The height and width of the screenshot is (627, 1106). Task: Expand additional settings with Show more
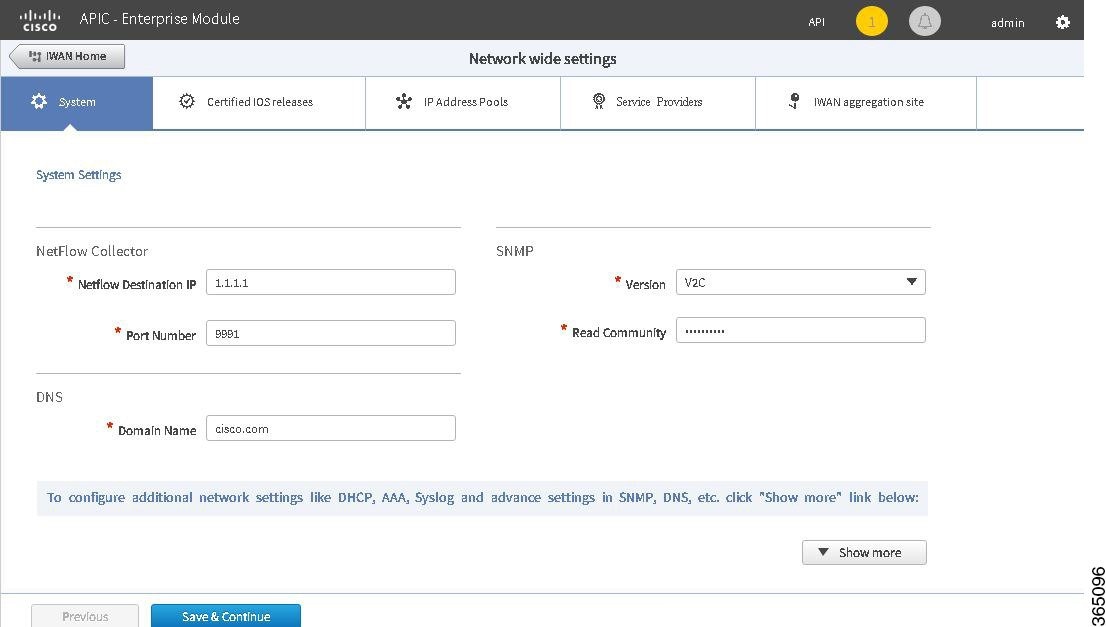click(x=864, y=552)
